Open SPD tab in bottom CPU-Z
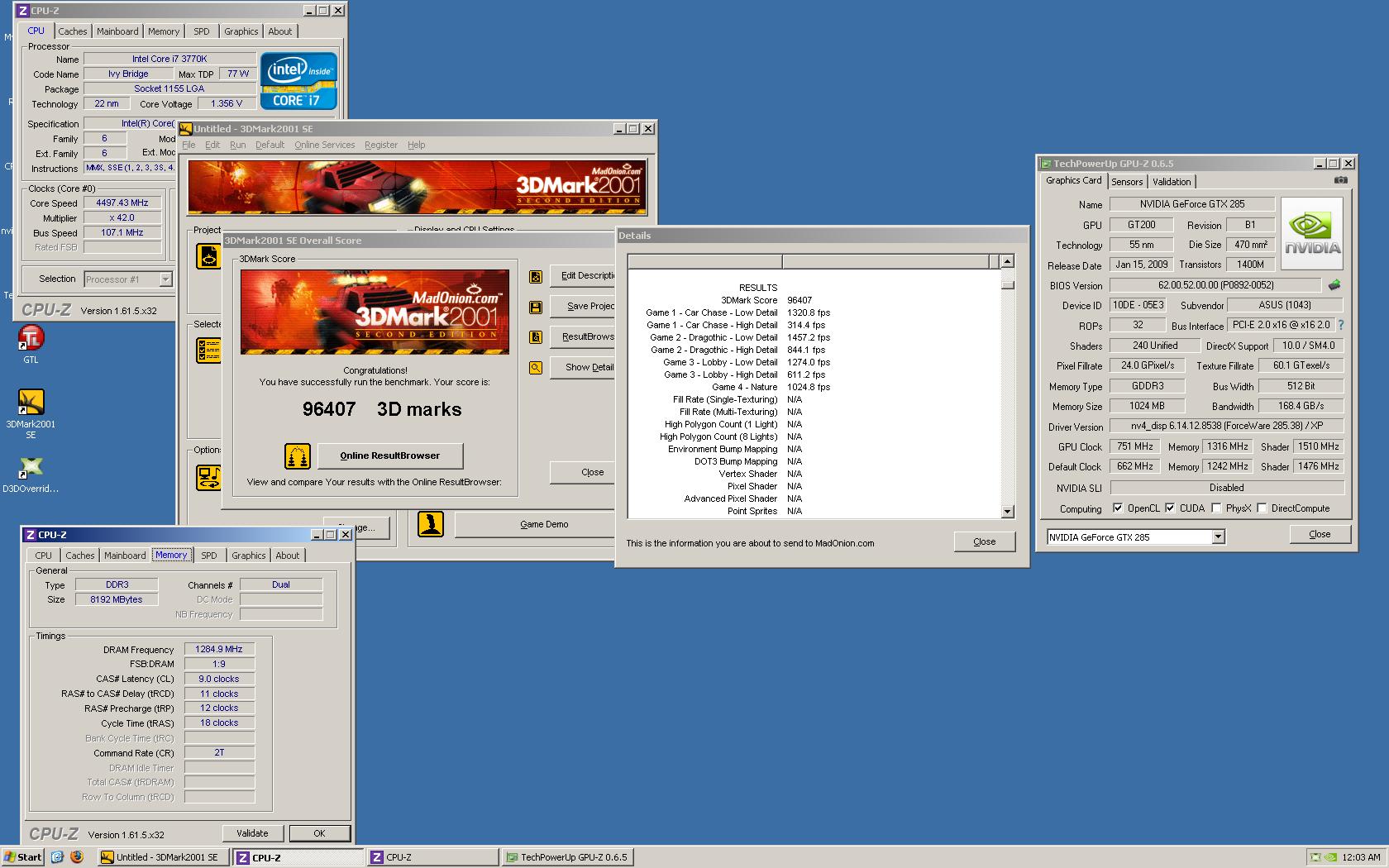 point(209,556)
